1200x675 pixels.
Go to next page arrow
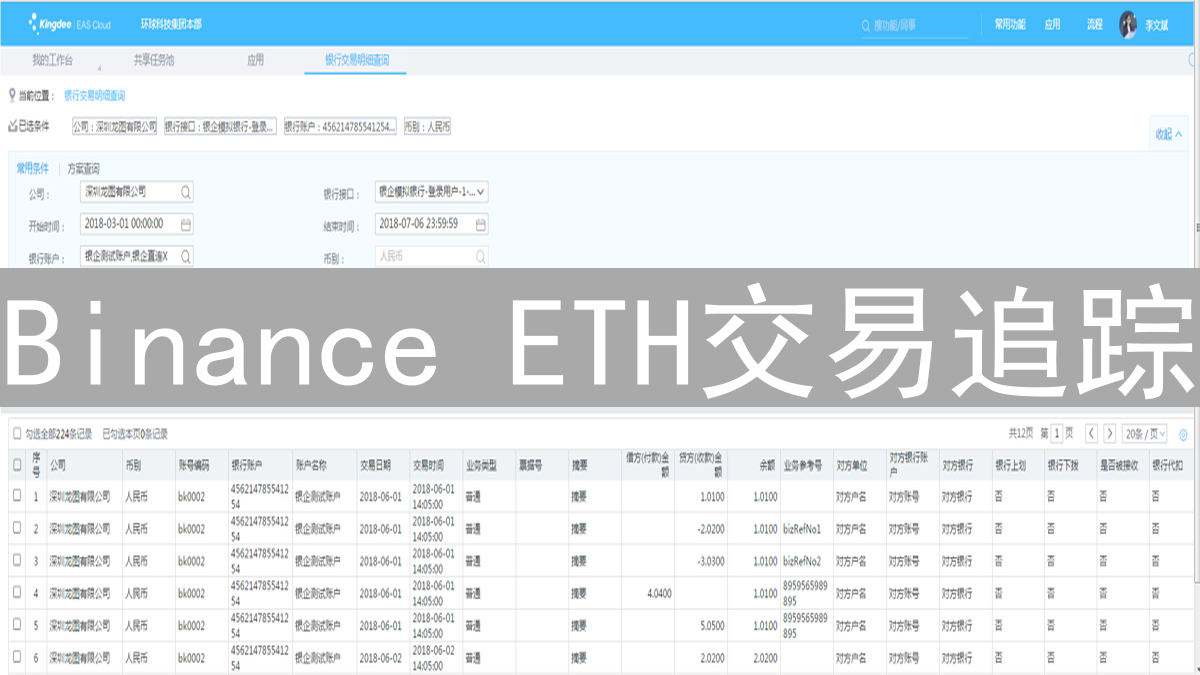[1110, 433]
